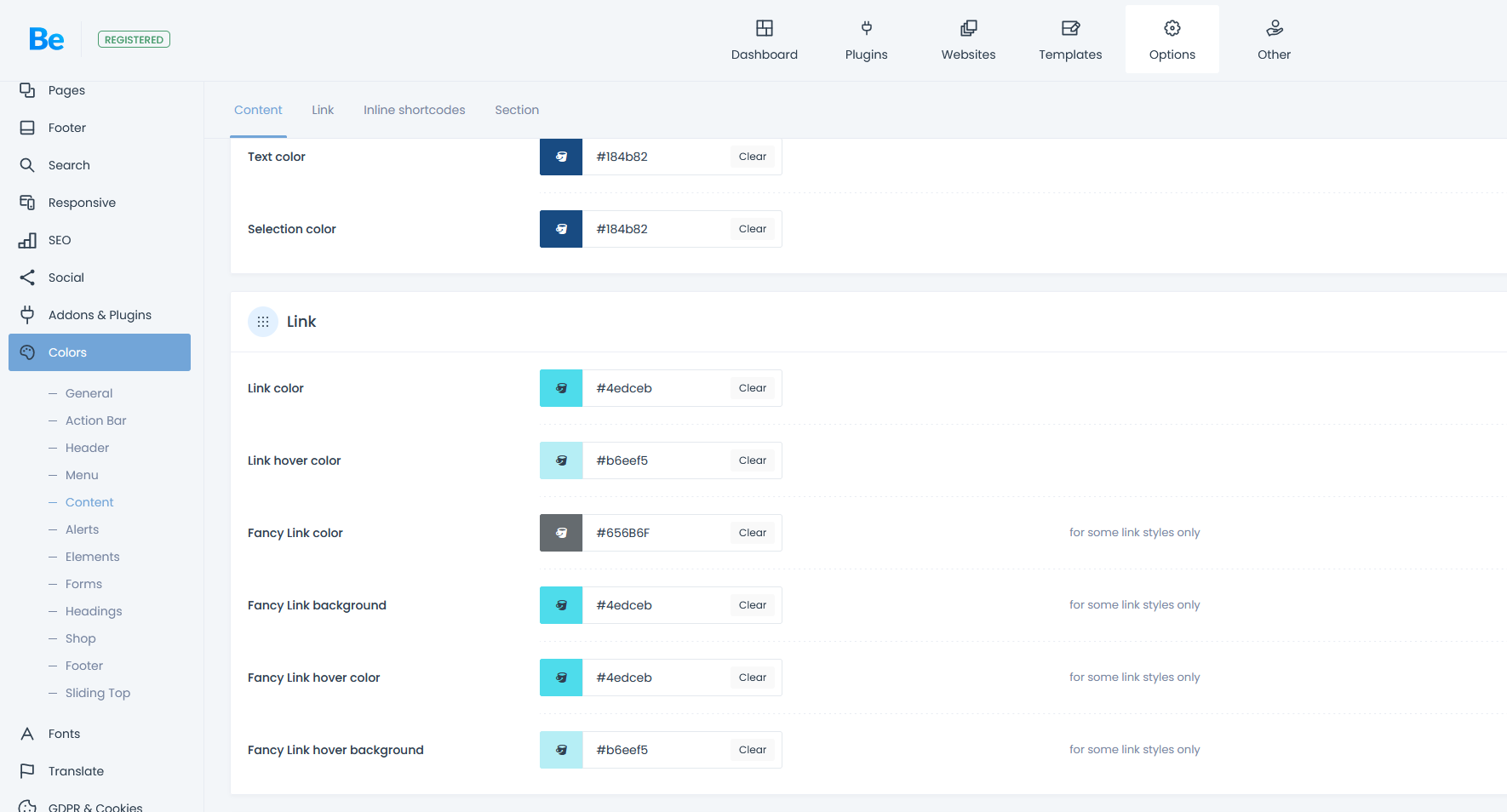Clear the Text color value
1507x812 pixels.
coord(753,157)
